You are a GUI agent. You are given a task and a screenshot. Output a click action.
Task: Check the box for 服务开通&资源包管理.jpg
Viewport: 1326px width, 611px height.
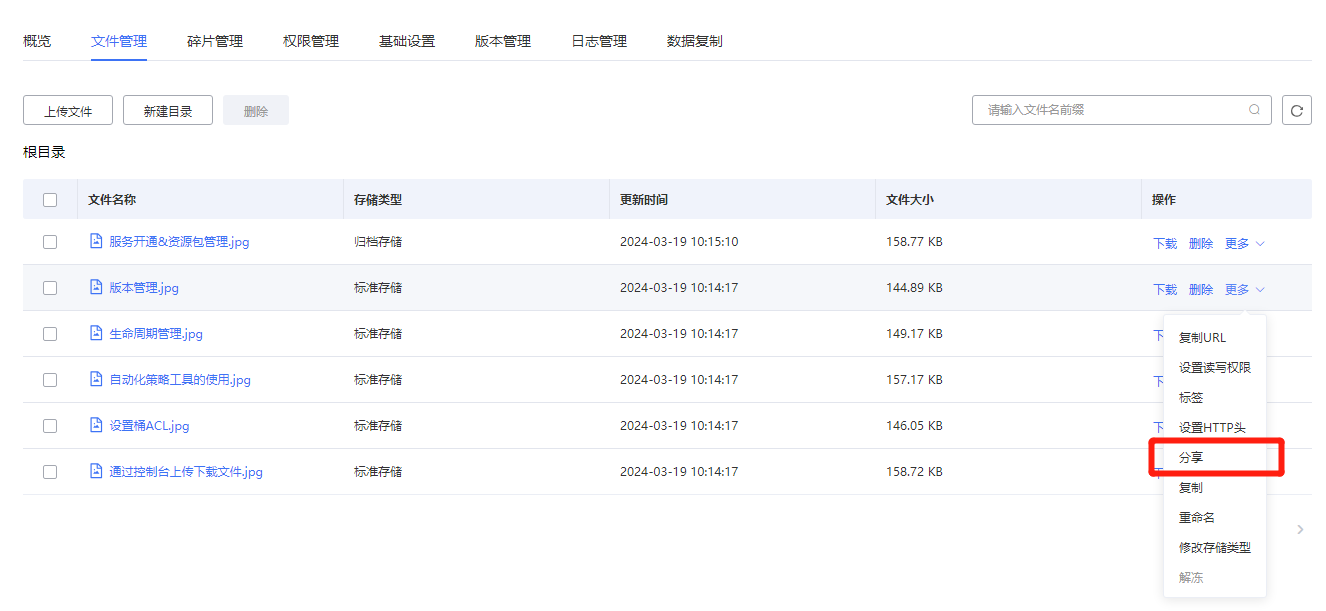[50, 242]
